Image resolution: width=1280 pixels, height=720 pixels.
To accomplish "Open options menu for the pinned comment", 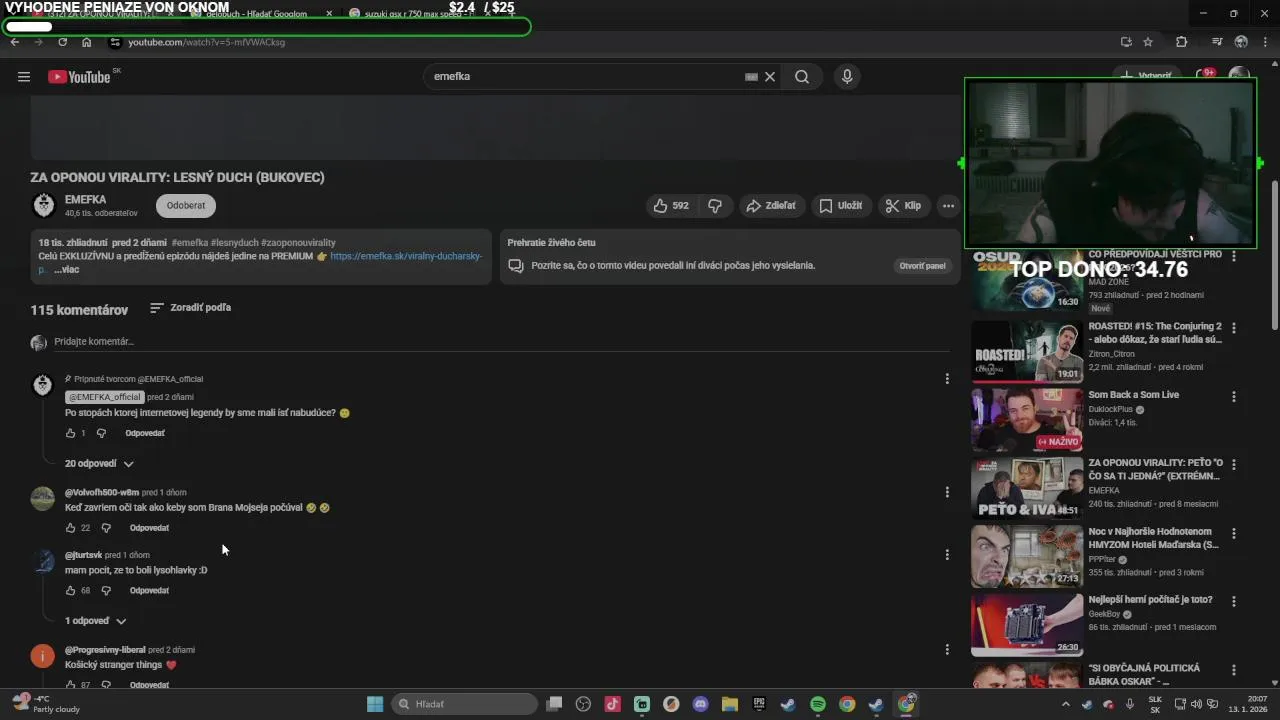I will pyautogui.click(x=947, y=379).
